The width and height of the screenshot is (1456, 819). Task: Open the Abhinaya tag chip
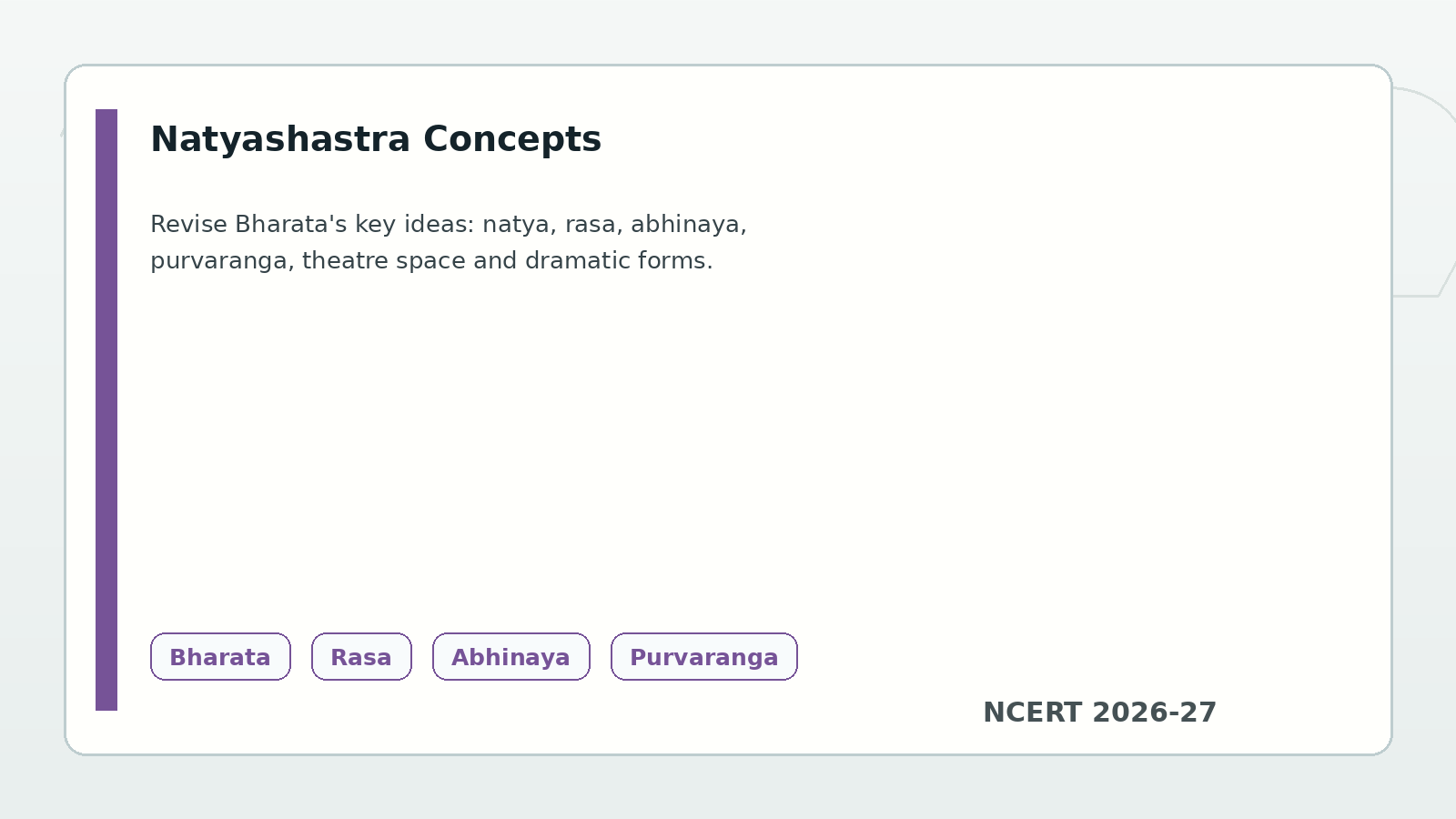[511, 657]
